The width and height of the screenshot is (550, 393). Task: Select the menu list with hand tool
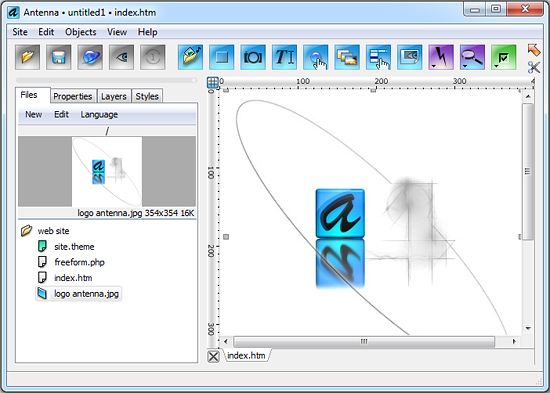pyautogui.click(x=378, y=57)
